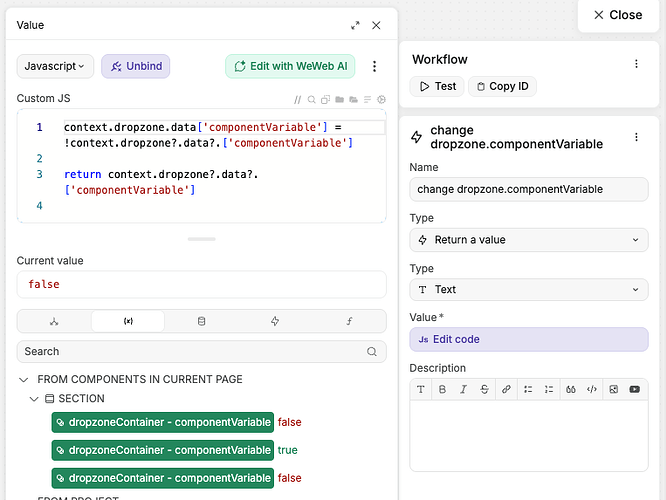Toggle italic formatting in Description editor
The height and width of the screenshot is (500, 666).
[463, 389]
